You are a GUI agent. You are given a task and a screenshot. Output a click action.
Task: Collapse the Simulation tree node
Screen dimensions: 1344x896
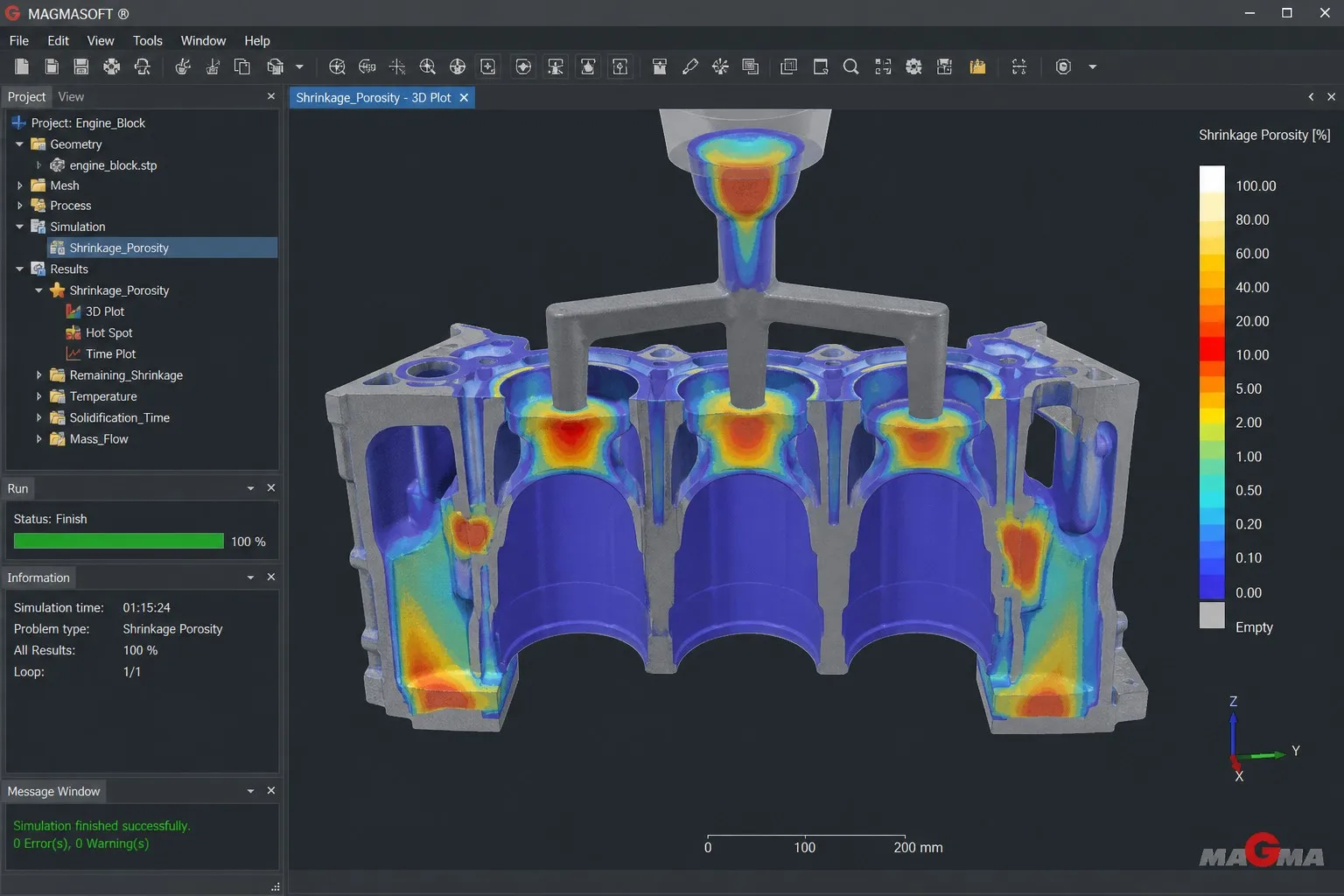[x=19, y=227]
